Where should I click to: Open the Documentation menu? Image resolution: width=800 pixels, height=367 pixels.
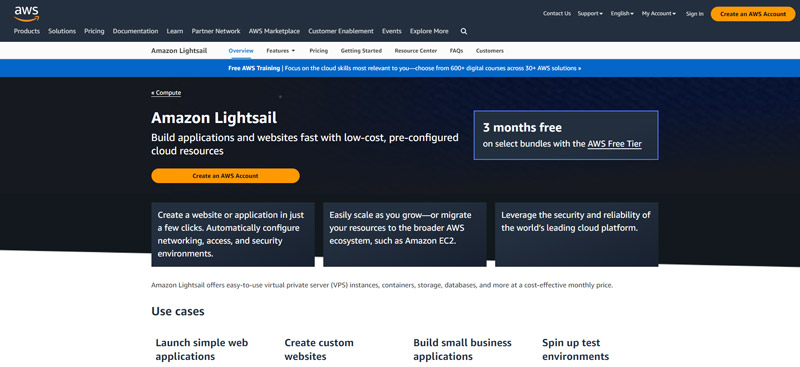pos(135,31)
